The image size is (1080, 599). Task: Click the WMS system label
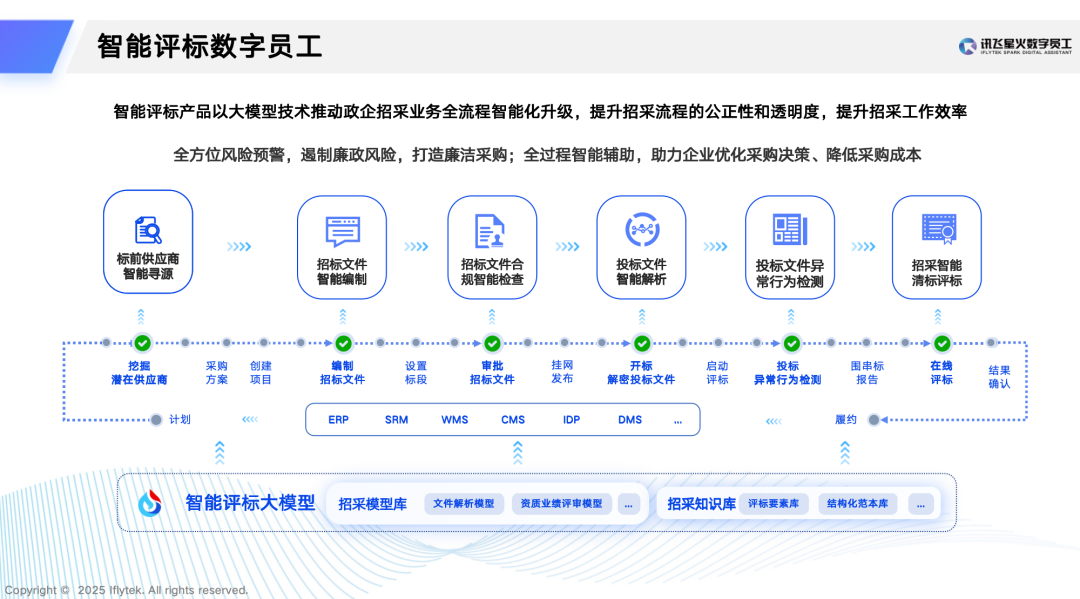click(x=455, y=420)
